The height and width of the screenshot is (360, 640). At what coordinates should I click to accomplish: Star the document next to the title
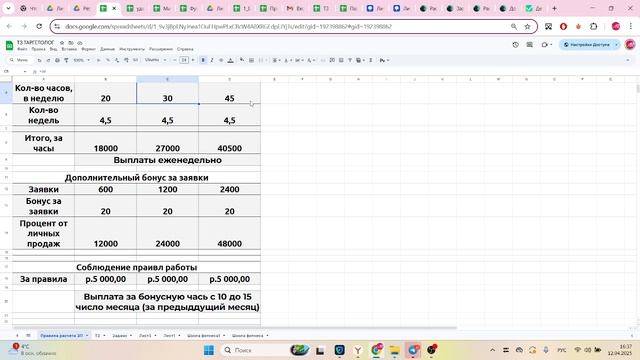[62, 42]
